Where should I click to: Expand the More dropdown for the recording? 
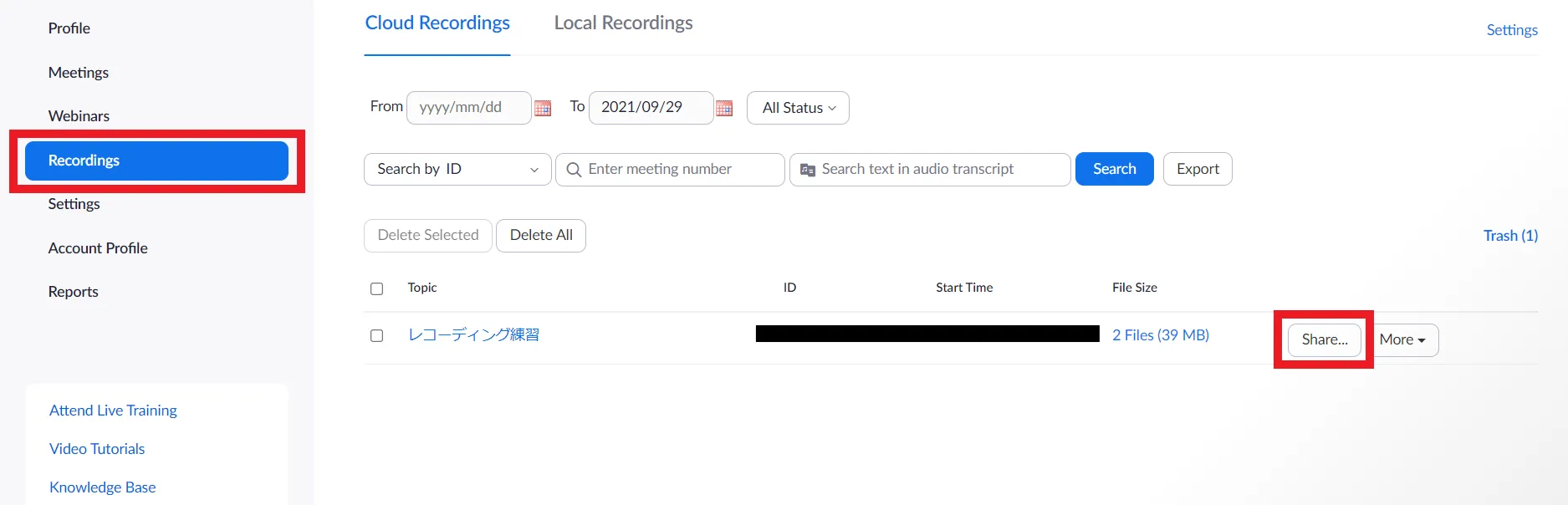pyautogui.click(x=1402, y=339)
